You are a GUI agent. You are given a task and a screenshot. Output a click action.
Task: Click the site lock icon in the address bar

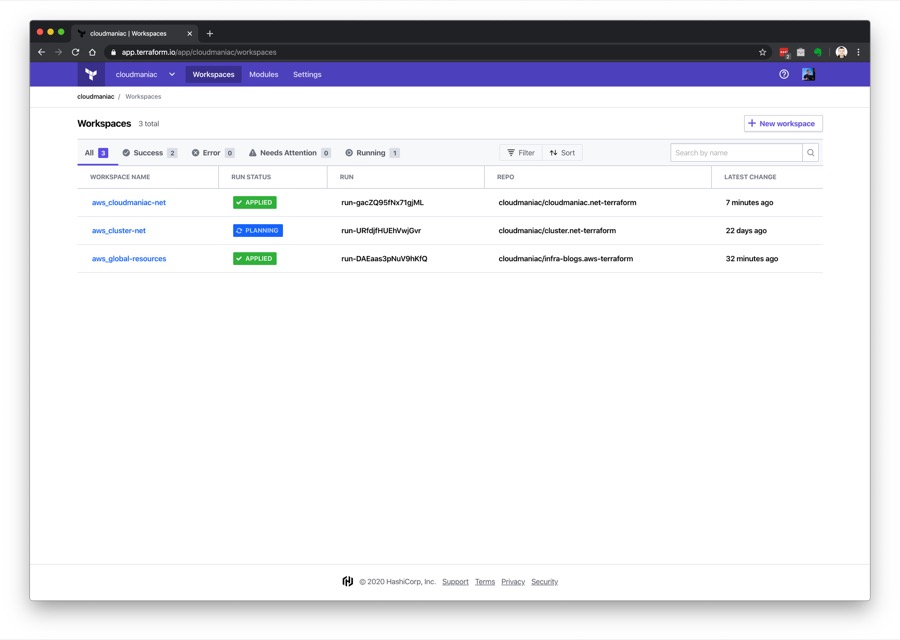tap(113, 52)
